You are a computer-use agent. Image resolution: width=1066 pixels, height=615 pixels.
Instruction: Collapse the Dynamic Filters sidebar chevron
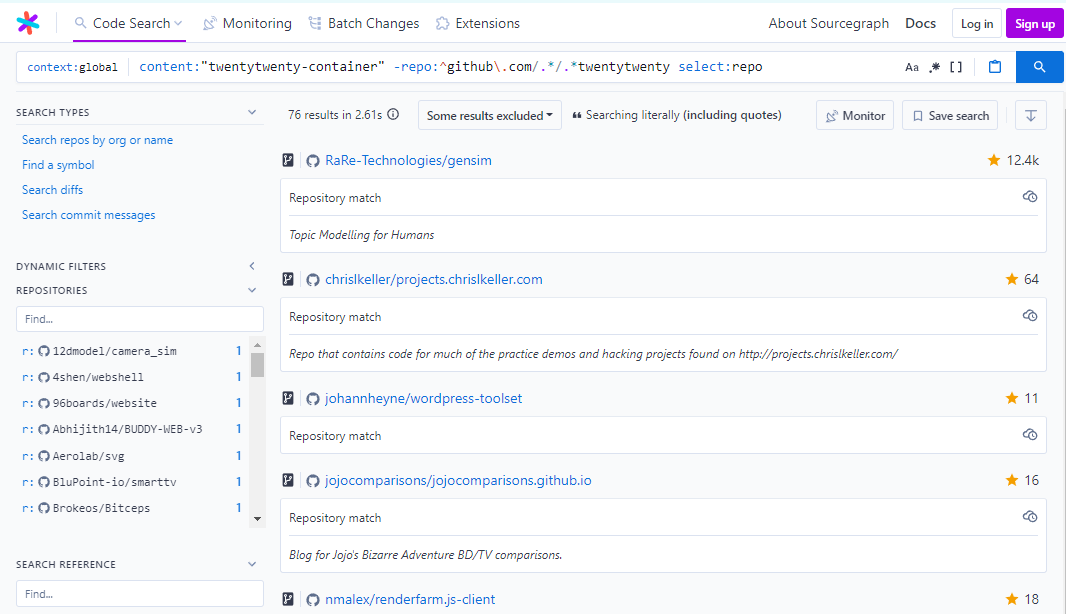(x=252, y=266)
